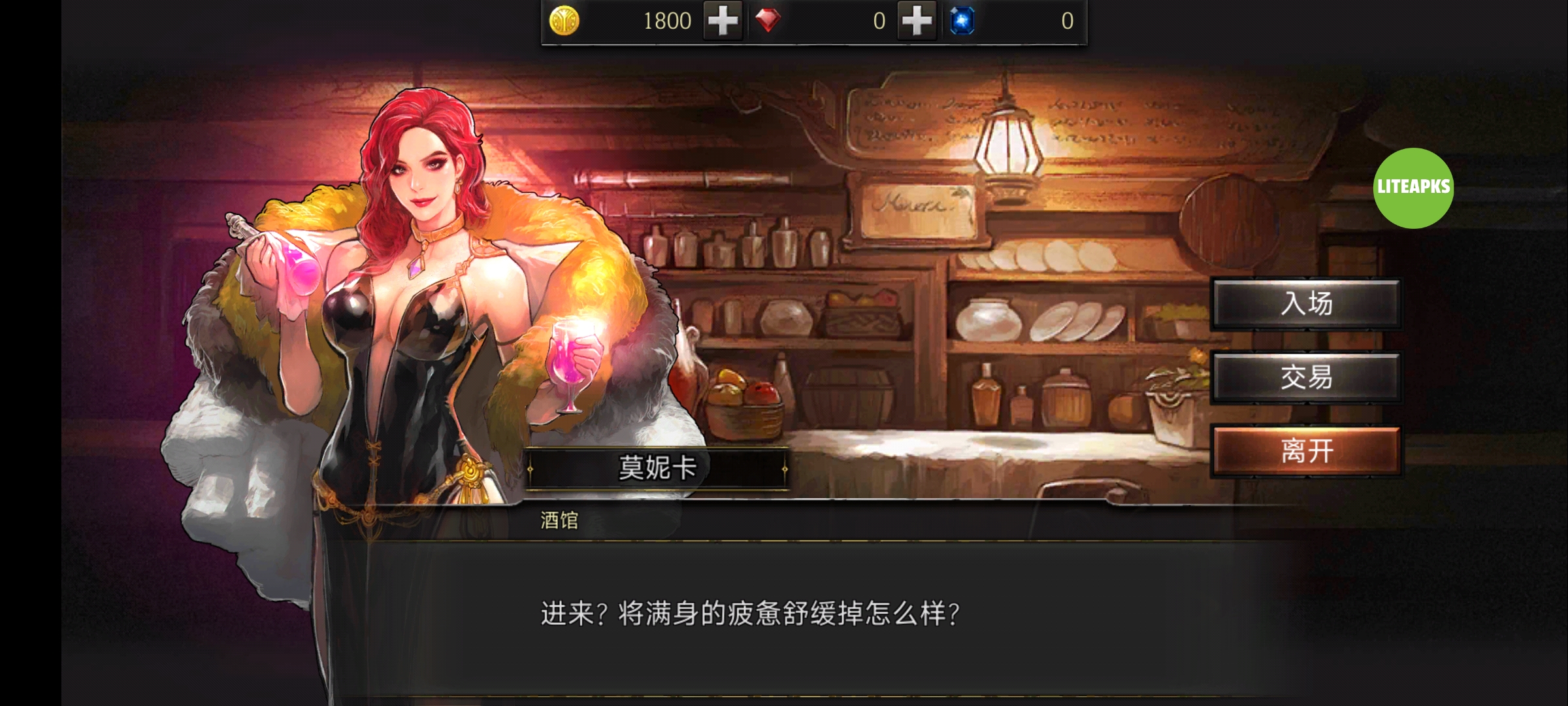Click the ruby count showing 0
Image resolution: width=1568 pixels, height=706 pixels.
[x=879, y=22]
